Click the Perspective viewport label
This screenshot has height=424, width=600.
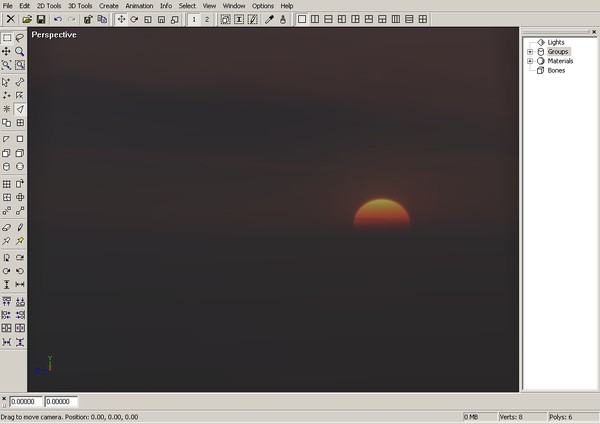tap(54, 35)
